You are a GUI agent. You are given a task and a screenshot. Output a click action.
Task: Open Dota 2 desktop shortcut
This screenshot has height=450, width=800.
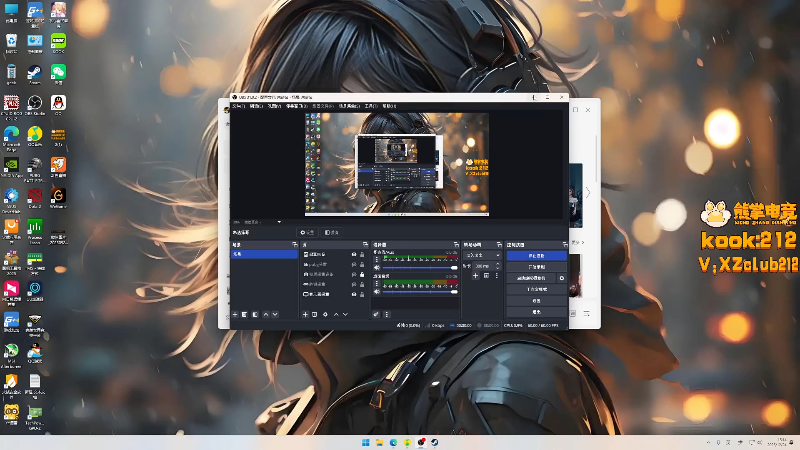pyautogui.click(x=35, y=198)
